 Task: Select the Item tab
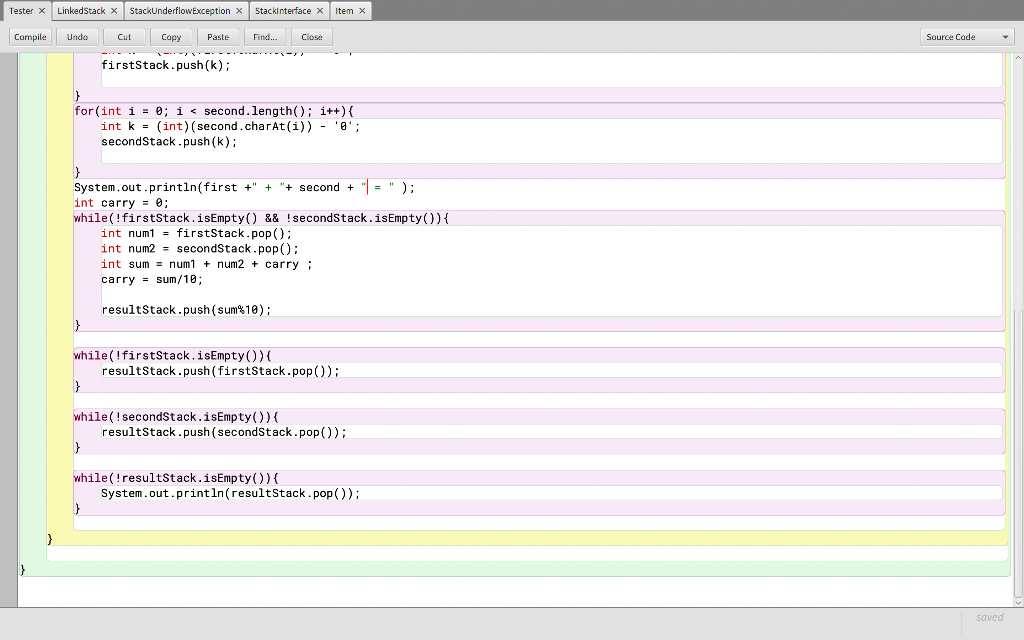(344, 11)
